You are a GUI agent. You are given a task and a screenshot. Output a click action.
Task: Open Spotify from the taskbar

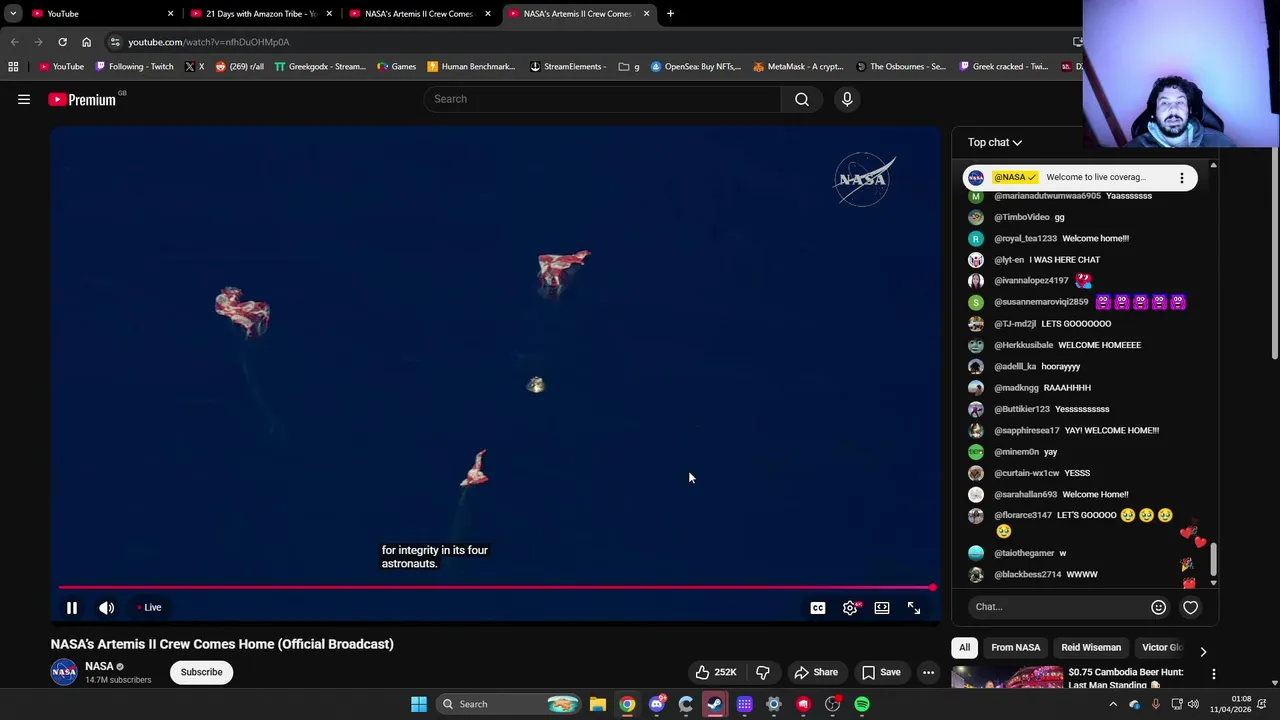tap(862, 704)
